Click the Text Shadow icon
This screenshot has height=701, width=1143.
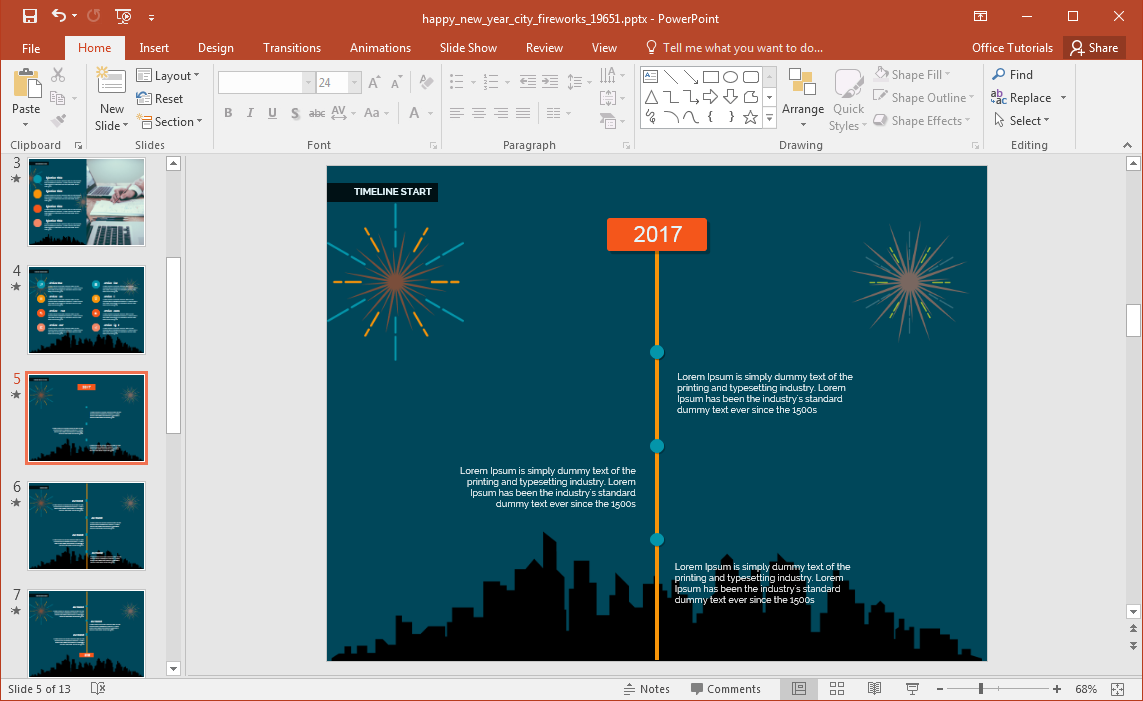tap(294, 113)
